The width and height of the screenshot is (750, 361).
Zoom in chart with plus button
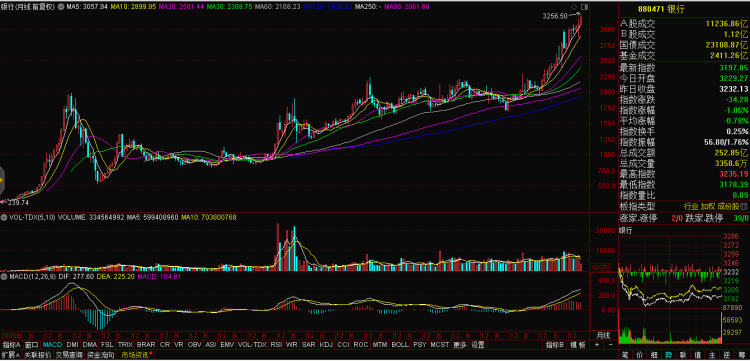[597, 345]
